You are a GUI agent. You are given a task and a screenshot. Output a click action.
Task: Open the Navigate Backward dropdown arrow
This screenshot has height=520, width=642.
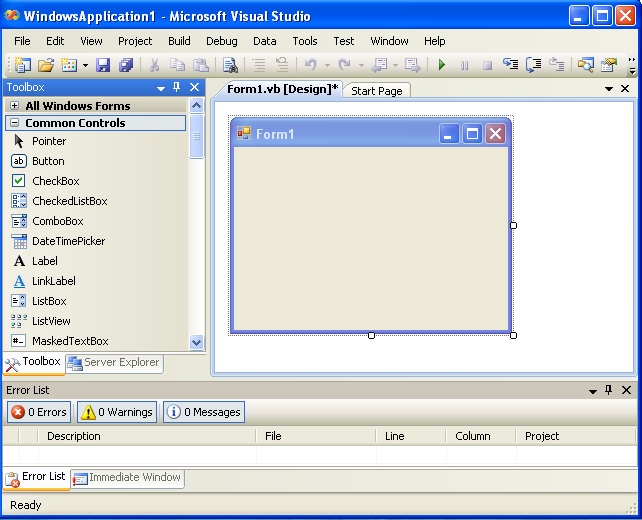point(395,65)
